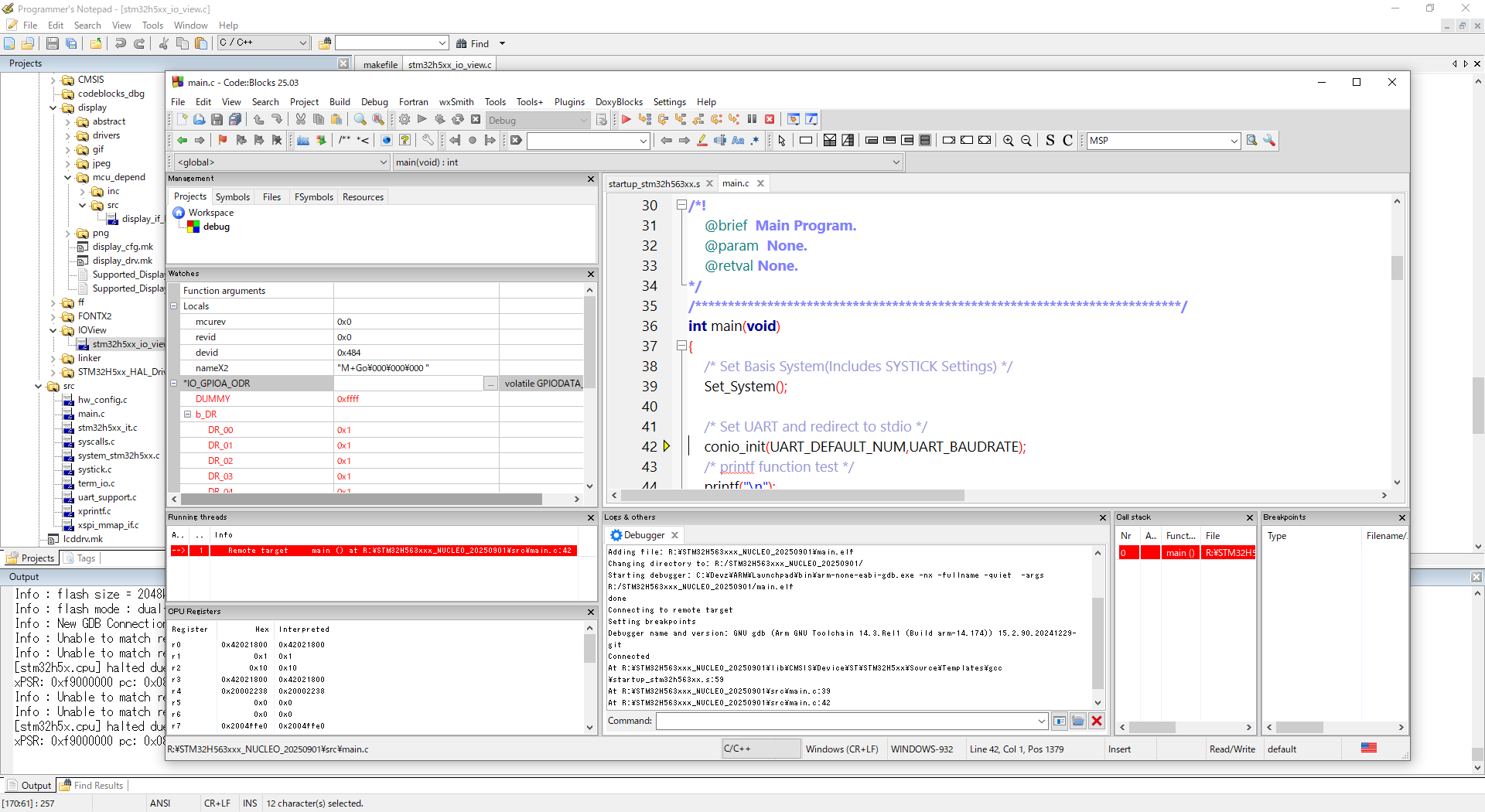Click the Save all files icon
This screenshot has height=812, width=1485.
coord(235,120)
